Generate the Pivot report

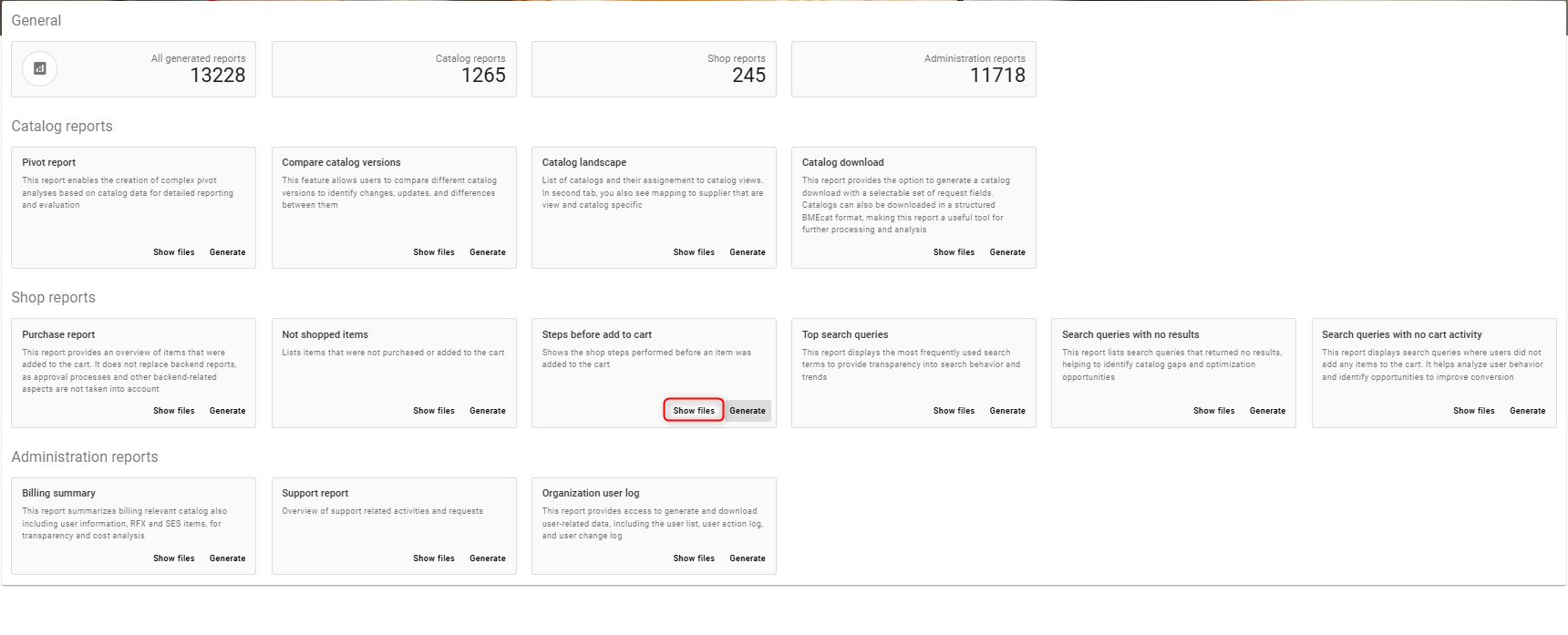click(227, 252)
